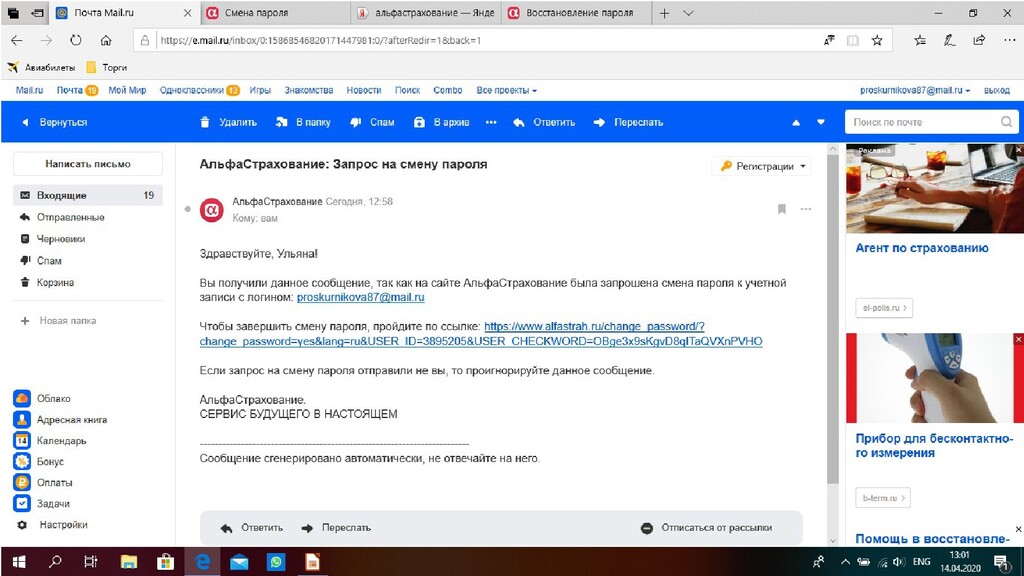Toggle unread dot beside sender
Screen dimensions: 1024x576
[187, 210]
